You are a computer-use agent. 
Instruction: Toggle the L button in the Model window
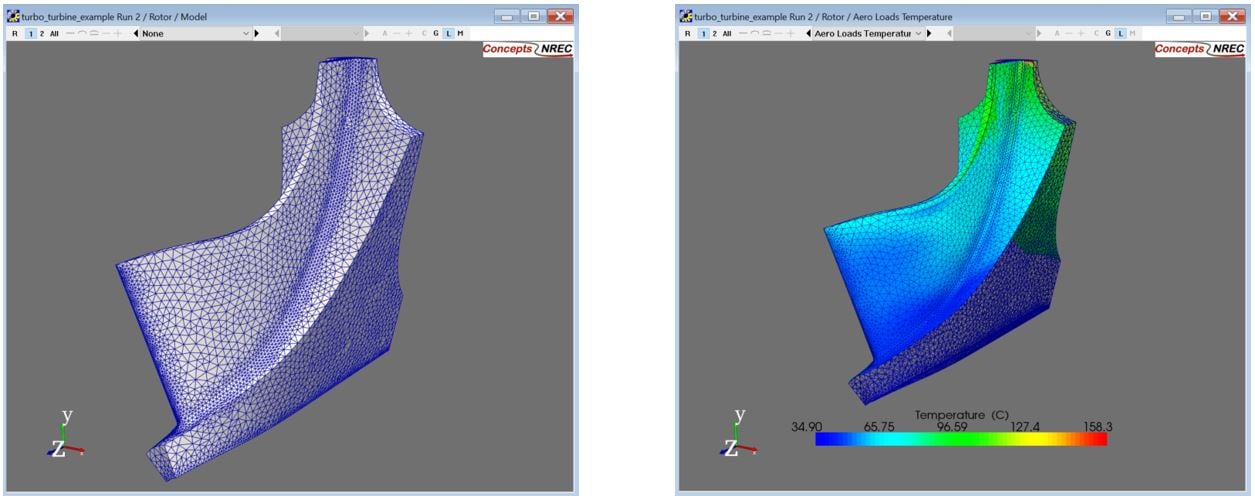[448, 34]
